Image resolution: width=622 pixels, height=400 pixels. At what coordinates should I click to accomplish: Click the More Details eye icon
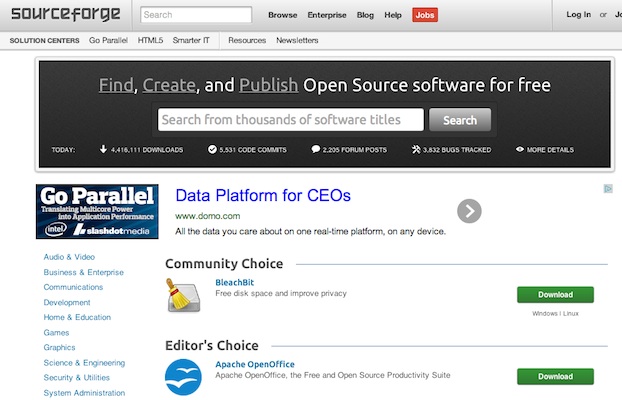tap(520, 149)
